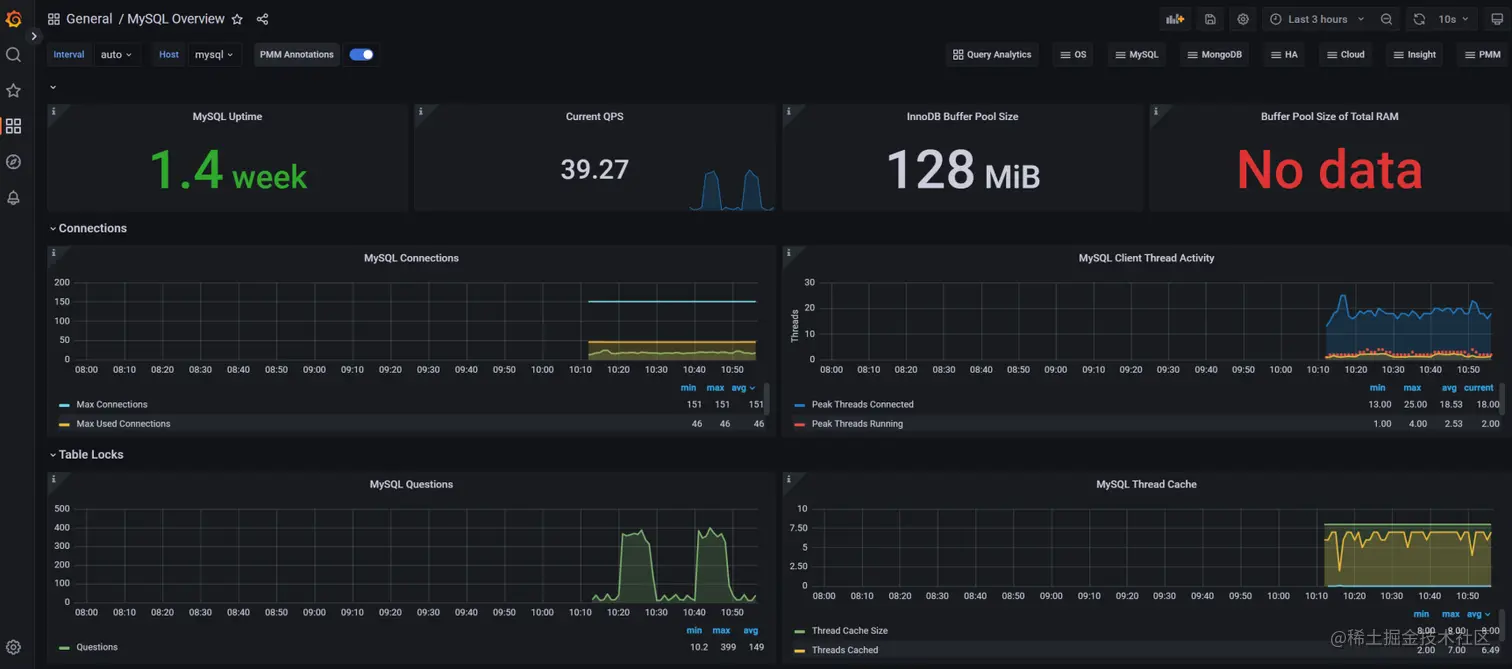Open refresh interval 10s dropdown
The image size is (1512, 669).
[x=1453, y=19]
